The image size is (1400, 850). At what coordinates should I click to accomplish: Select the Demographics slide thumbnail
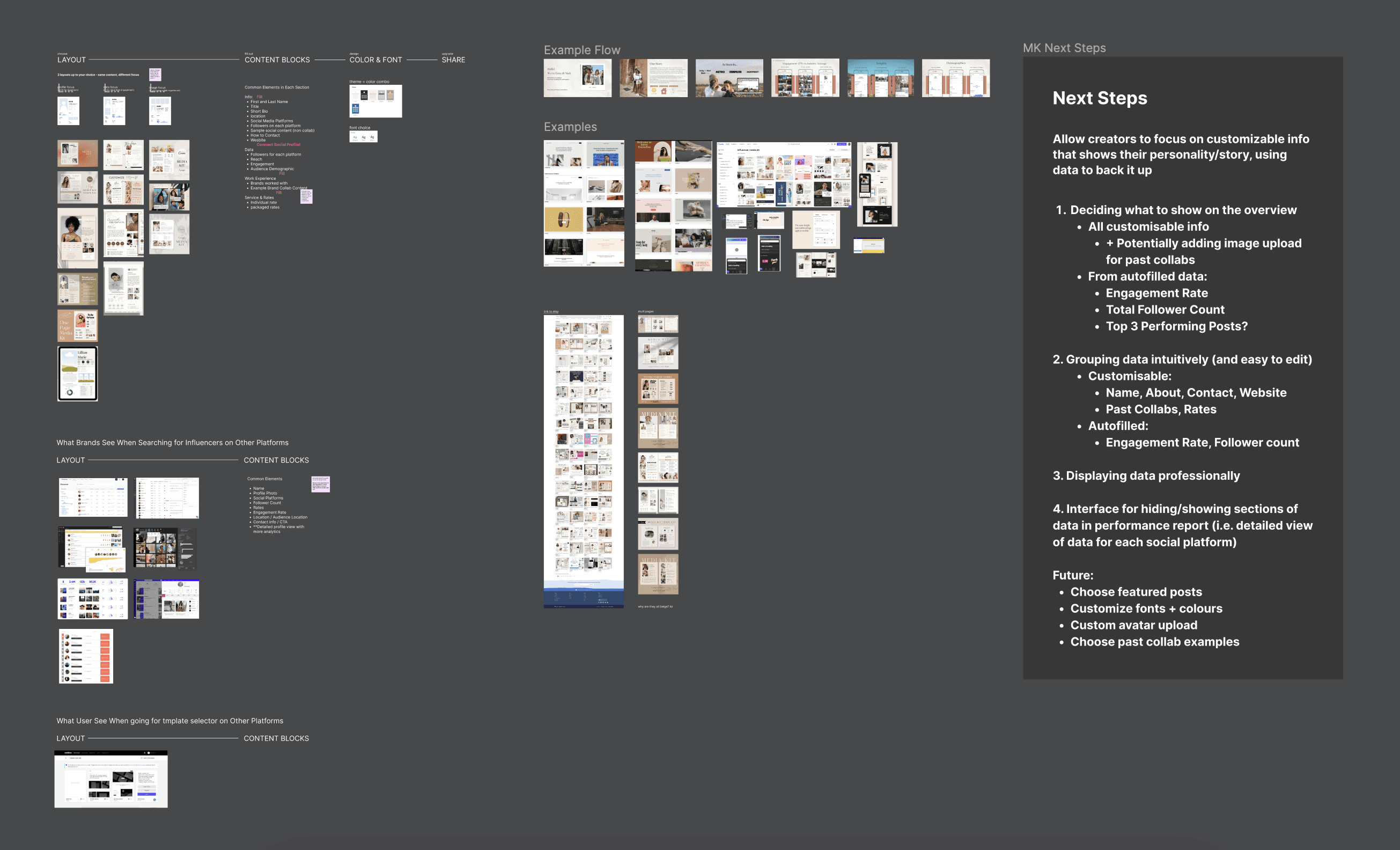(955, 78)
